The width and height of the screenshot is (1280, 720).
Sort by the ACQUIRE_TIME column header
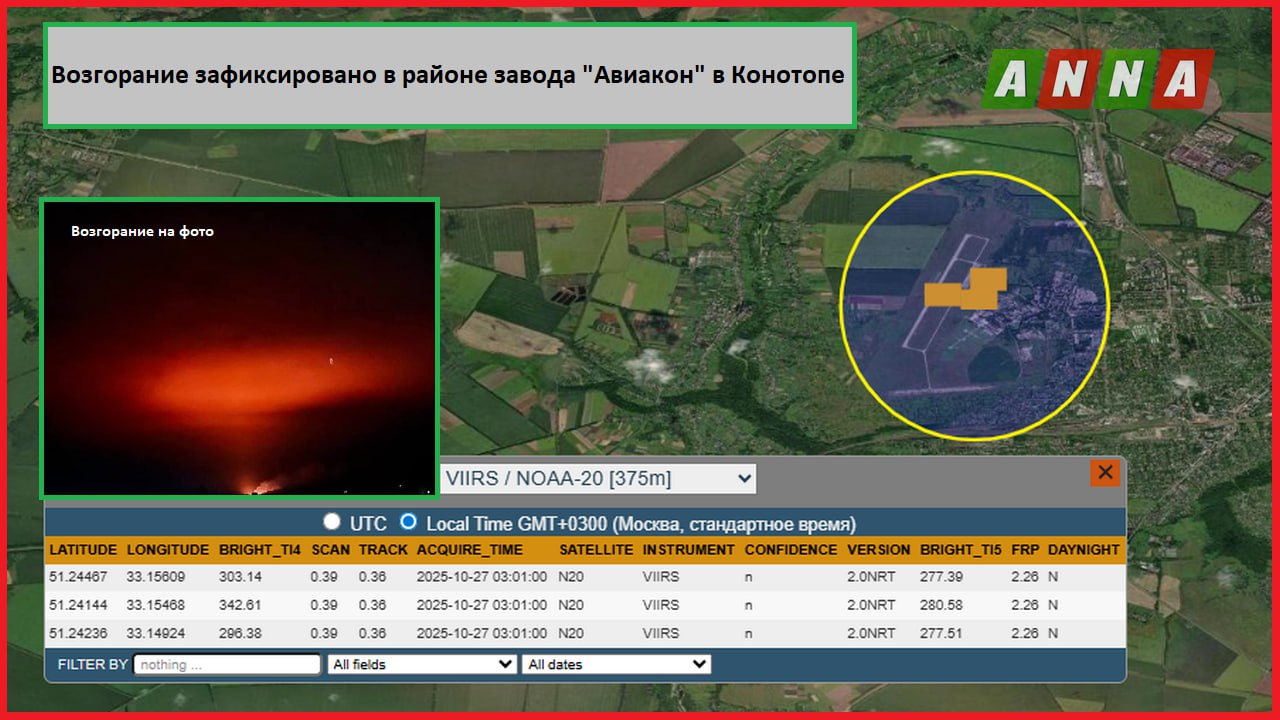click(x=469, y=550)
